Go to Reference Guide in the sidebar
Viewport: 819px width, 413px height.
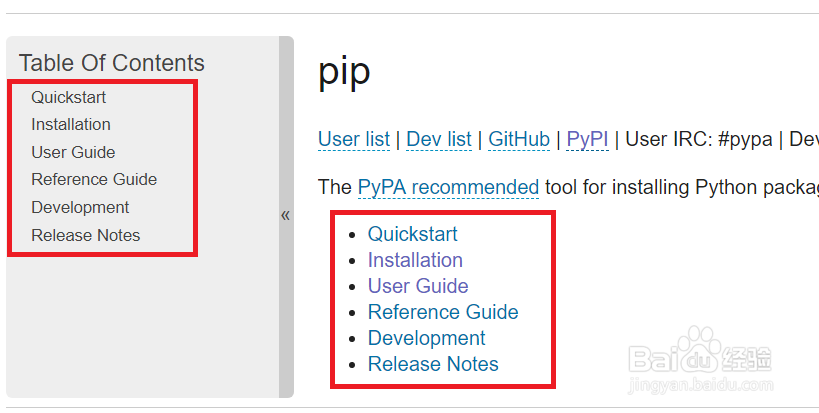[94, 179]
